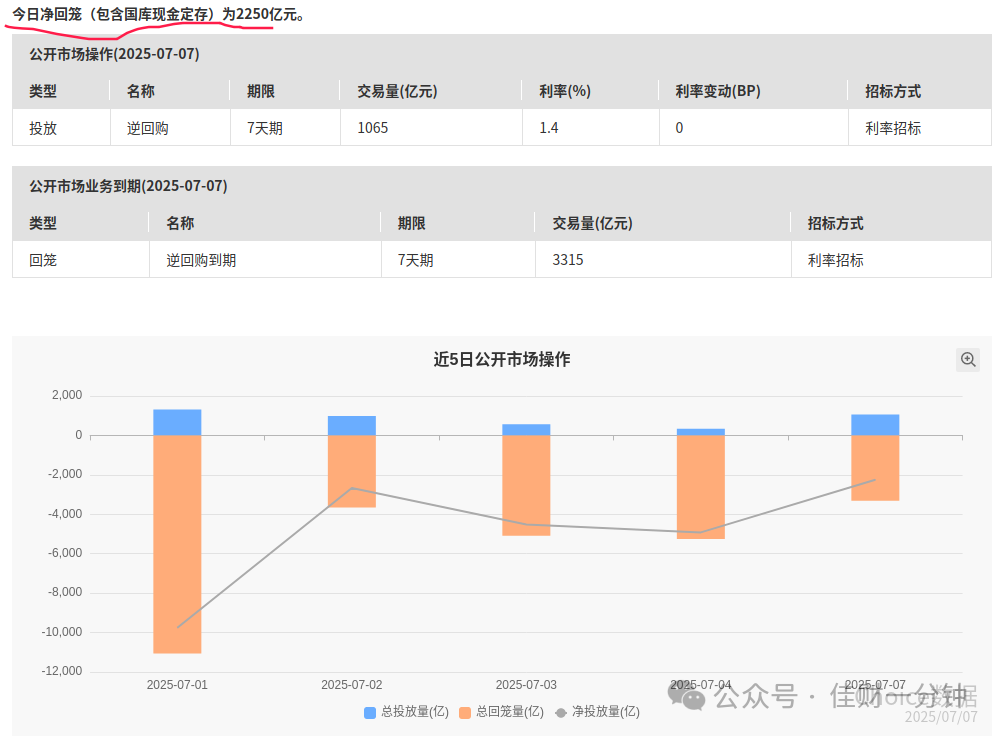Click the orange bar for 2025-07-03
This screenshot has width=999, height=736.
tap(526, 486)
